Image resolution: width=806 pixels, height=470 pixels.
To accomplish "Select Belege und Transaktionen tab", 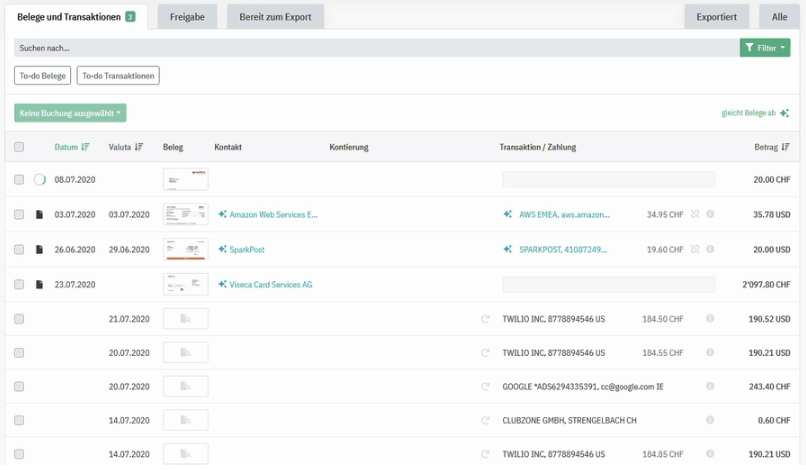I will click(x=76, y=17).
